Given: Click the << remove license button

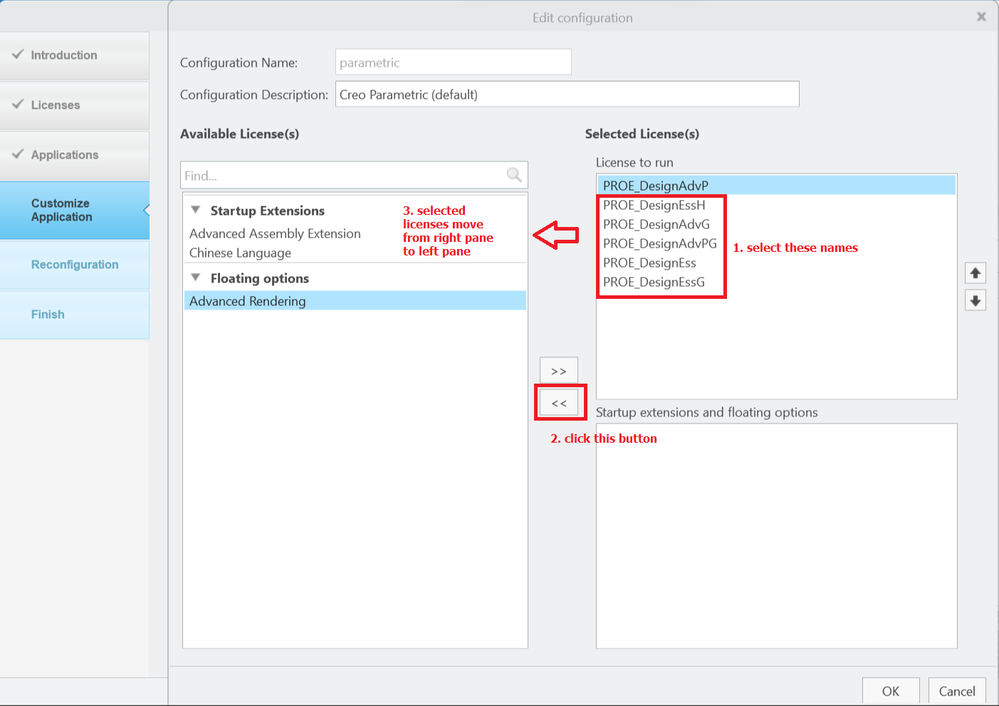Looking at the screenshot, I should click(x=559, y=403).
